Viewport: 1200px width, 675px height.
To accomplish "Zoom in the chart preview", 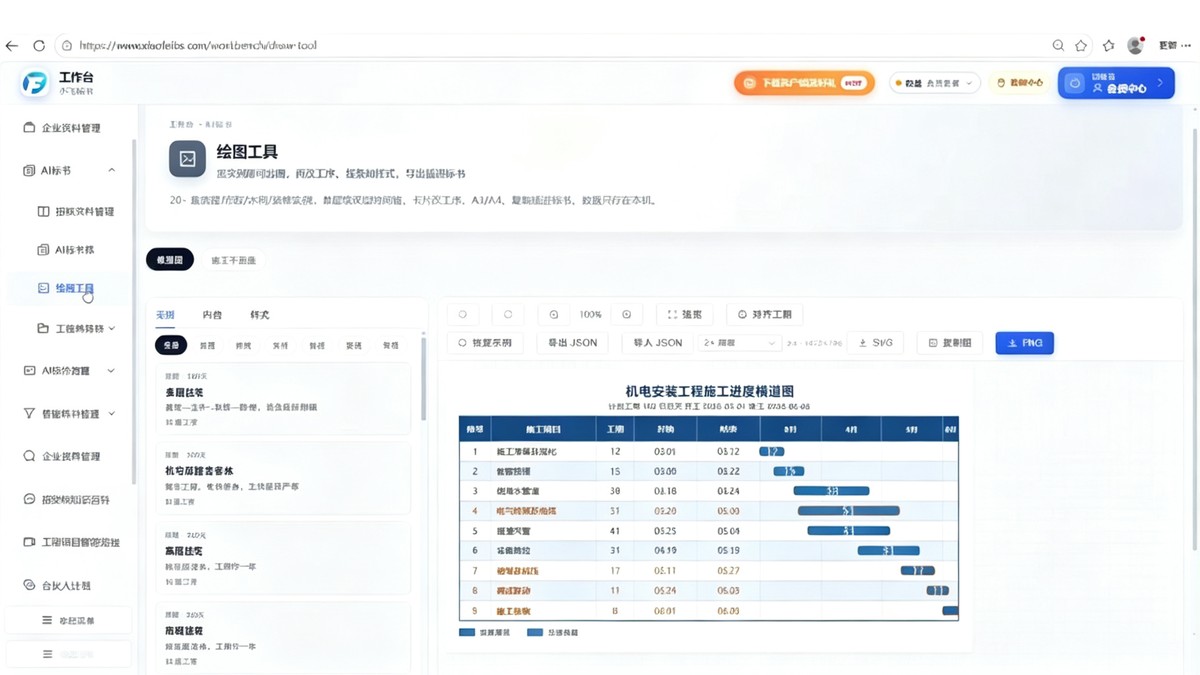I will [x=627, y=314].
